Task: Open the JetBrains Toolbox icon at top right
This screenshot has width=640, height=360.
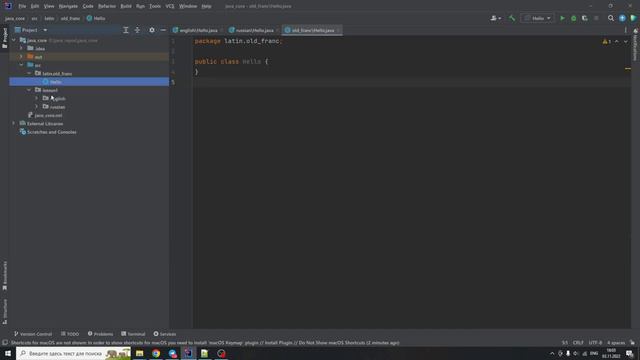Action: pyautogui.click(x=633, y=18)
